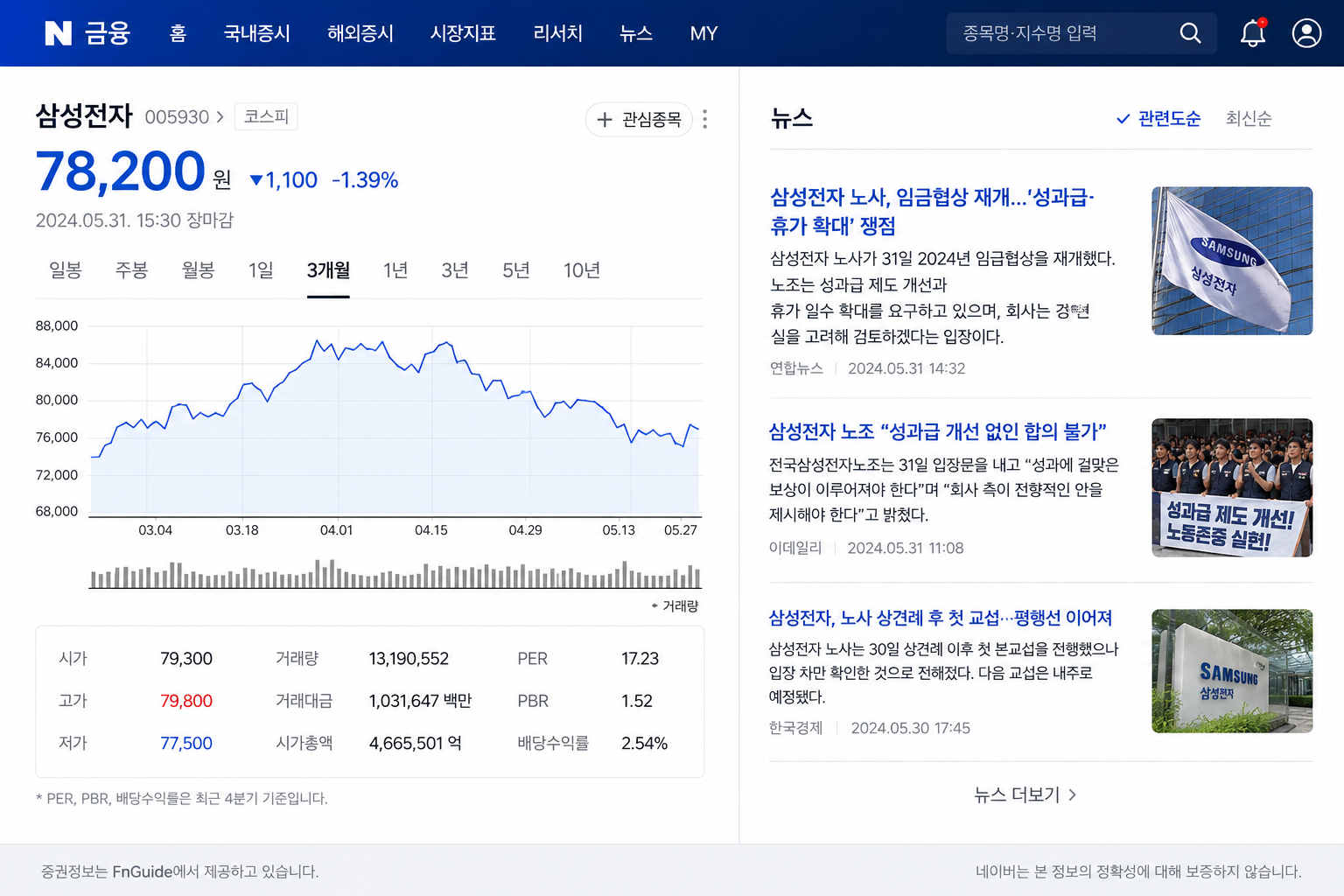This screenshot has width=1344, height=896.
Task: Click the 저가 value 77,500
Action: (x=186, y=743)
